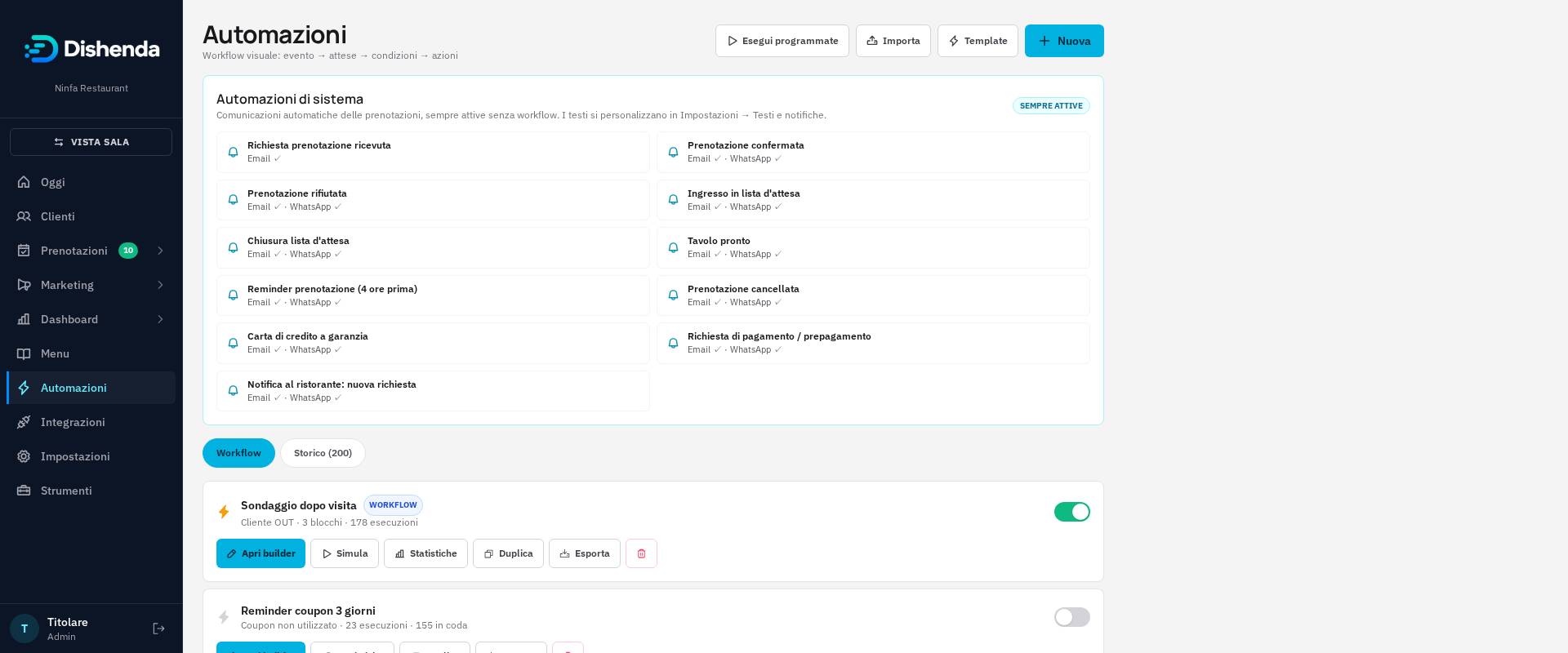The image size is (1568, 653).
Task: Click the WORKFLOW tag on Sondaggio dopo visita
Action: (x=393, y=505)
